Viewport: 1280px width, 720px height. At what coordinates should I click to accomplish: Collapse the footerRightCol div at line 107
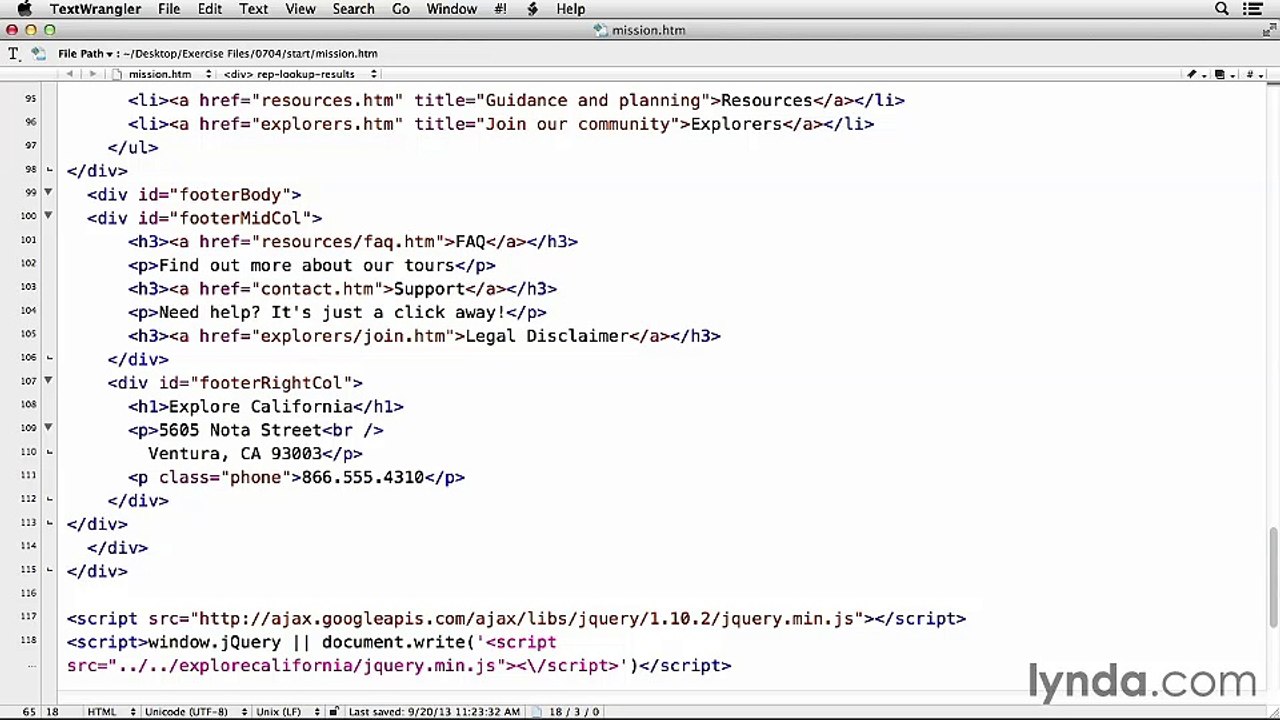point(48,381)
